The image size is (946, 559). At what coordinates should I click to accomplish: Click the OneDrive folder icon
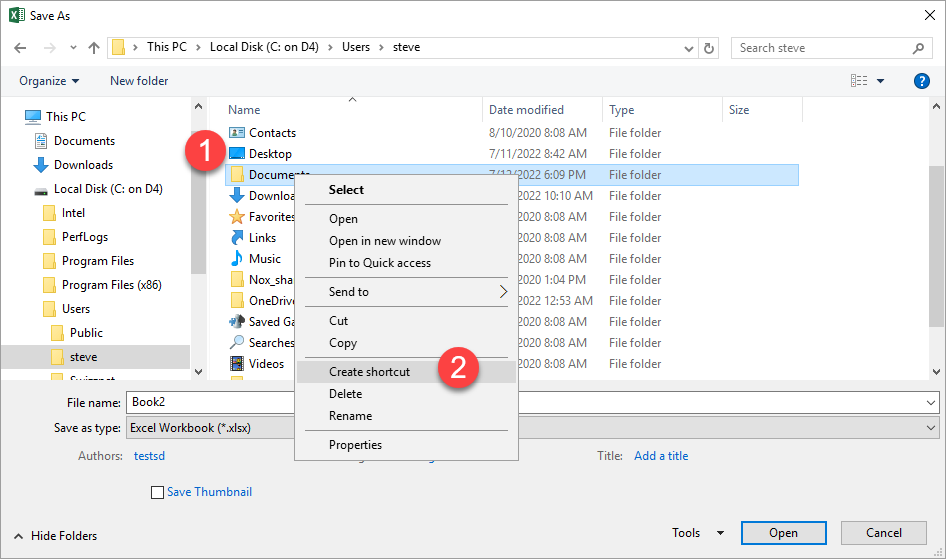(237, 300)
